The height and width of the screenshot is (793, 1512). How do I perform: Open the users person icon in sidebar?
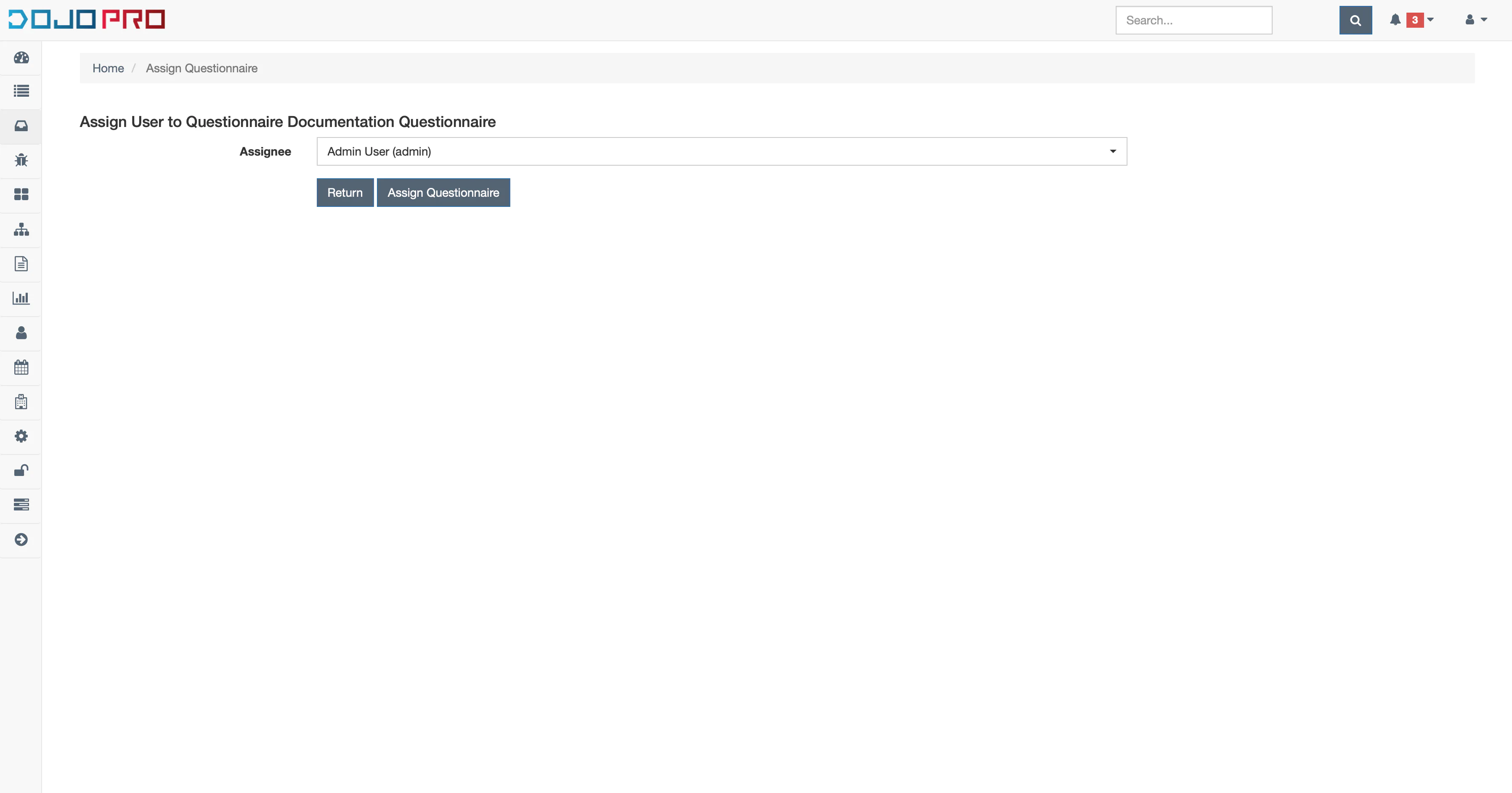click(21, 333)
